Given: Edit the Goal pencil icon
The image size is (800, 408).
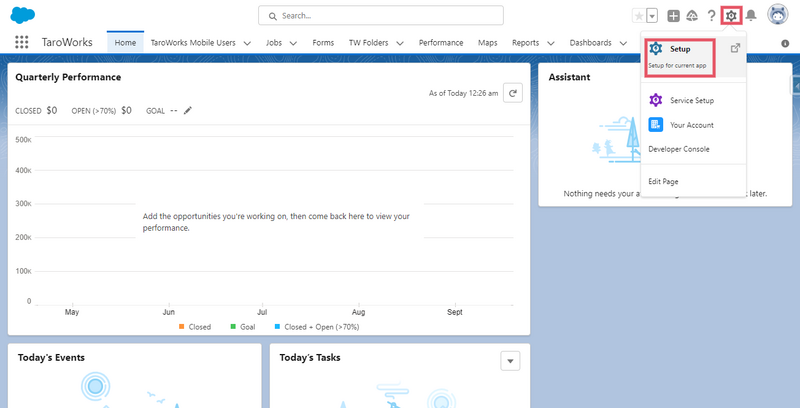Looking at the screenshot, I should (188, 110).
